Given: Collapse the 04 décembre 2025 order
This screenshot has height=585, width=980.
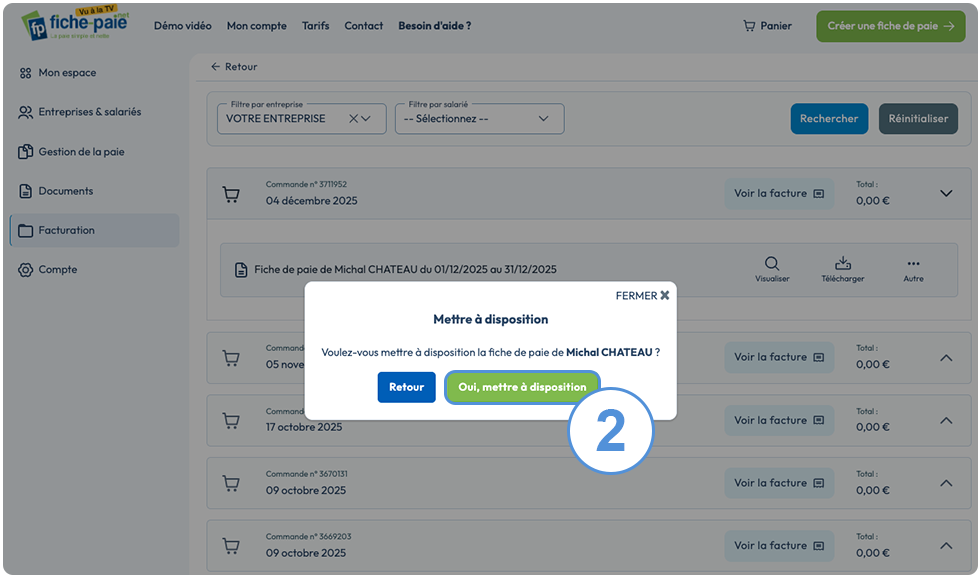Looking at the screenshot, I should click(x=946, y=194).
